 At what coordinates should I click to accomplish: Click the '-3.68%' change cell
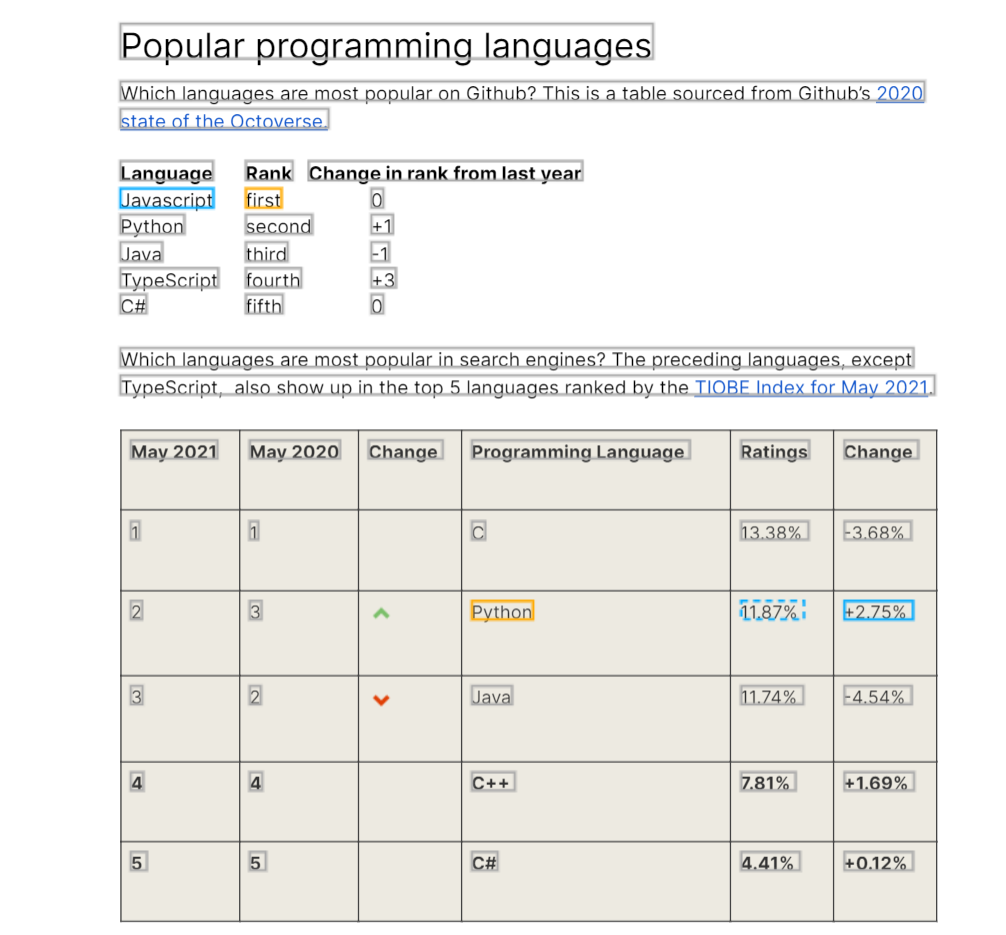(877, 531)
